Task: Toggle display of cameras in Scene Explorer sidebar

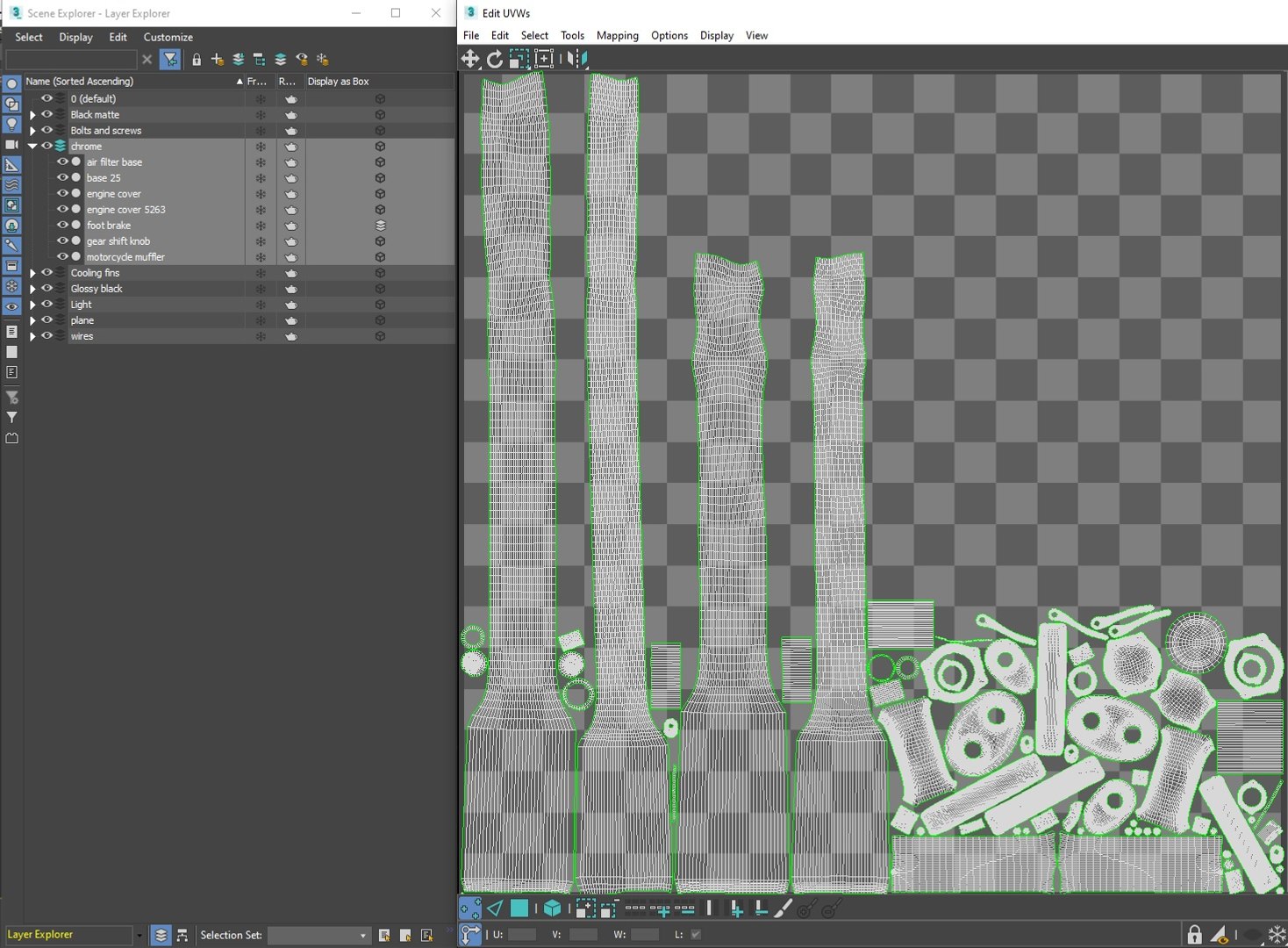Action: (x=11, y=144)
